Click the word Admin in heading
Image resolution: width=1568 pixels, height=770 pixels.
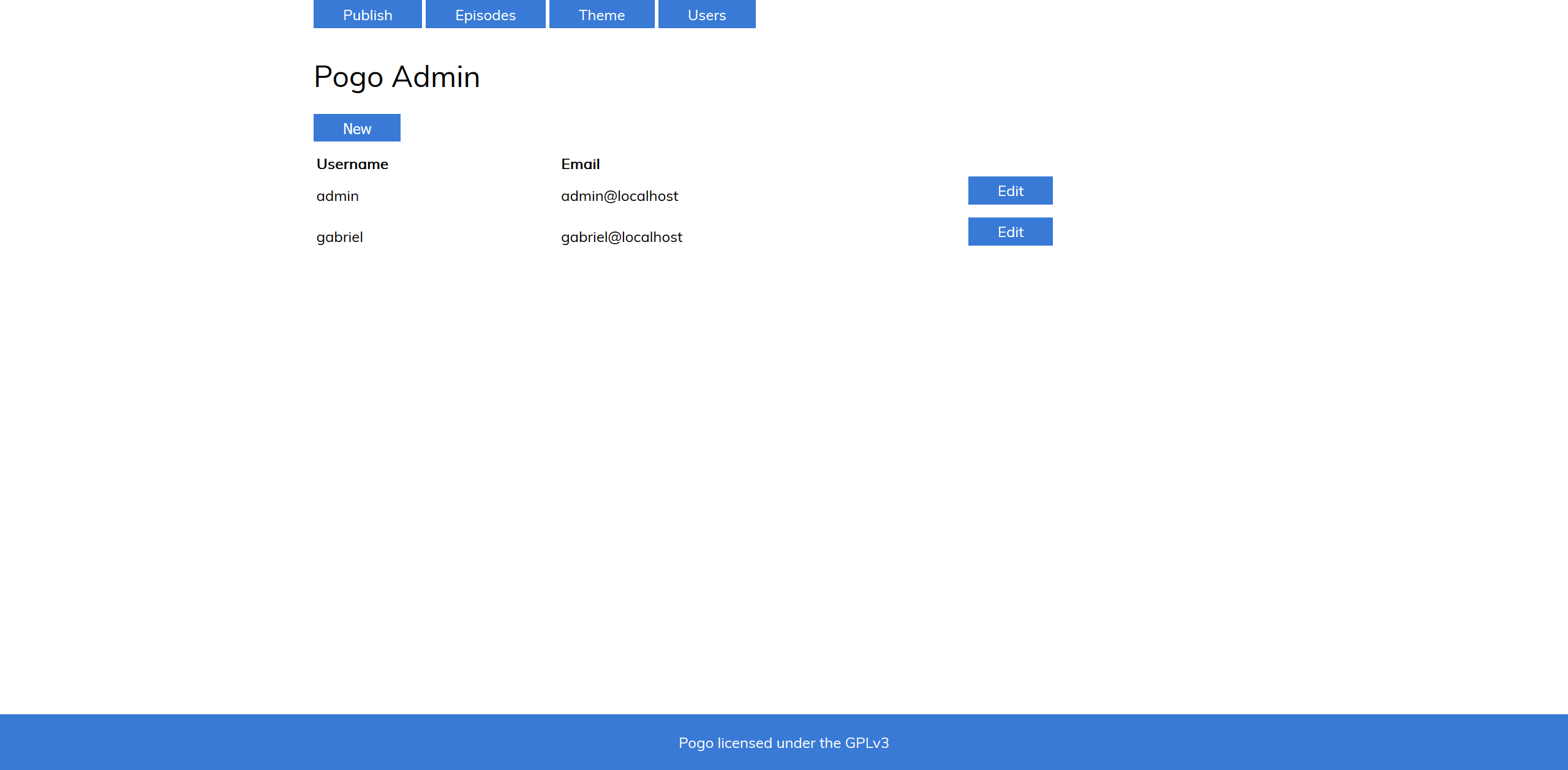pyautogui.click(x=435, y=77)
